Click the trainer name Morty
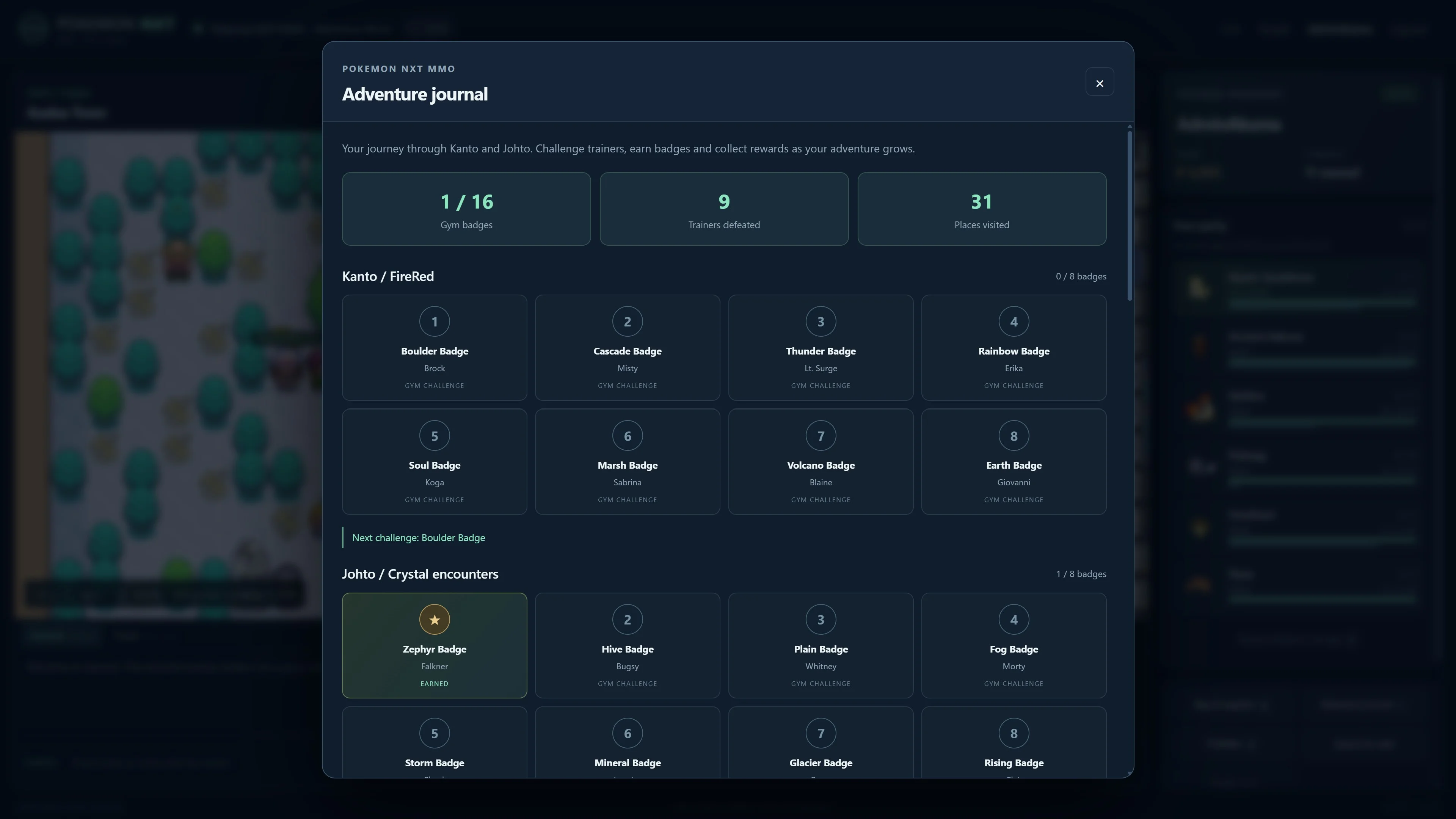Screen dimensions: 1456x819 (1014, 666)
